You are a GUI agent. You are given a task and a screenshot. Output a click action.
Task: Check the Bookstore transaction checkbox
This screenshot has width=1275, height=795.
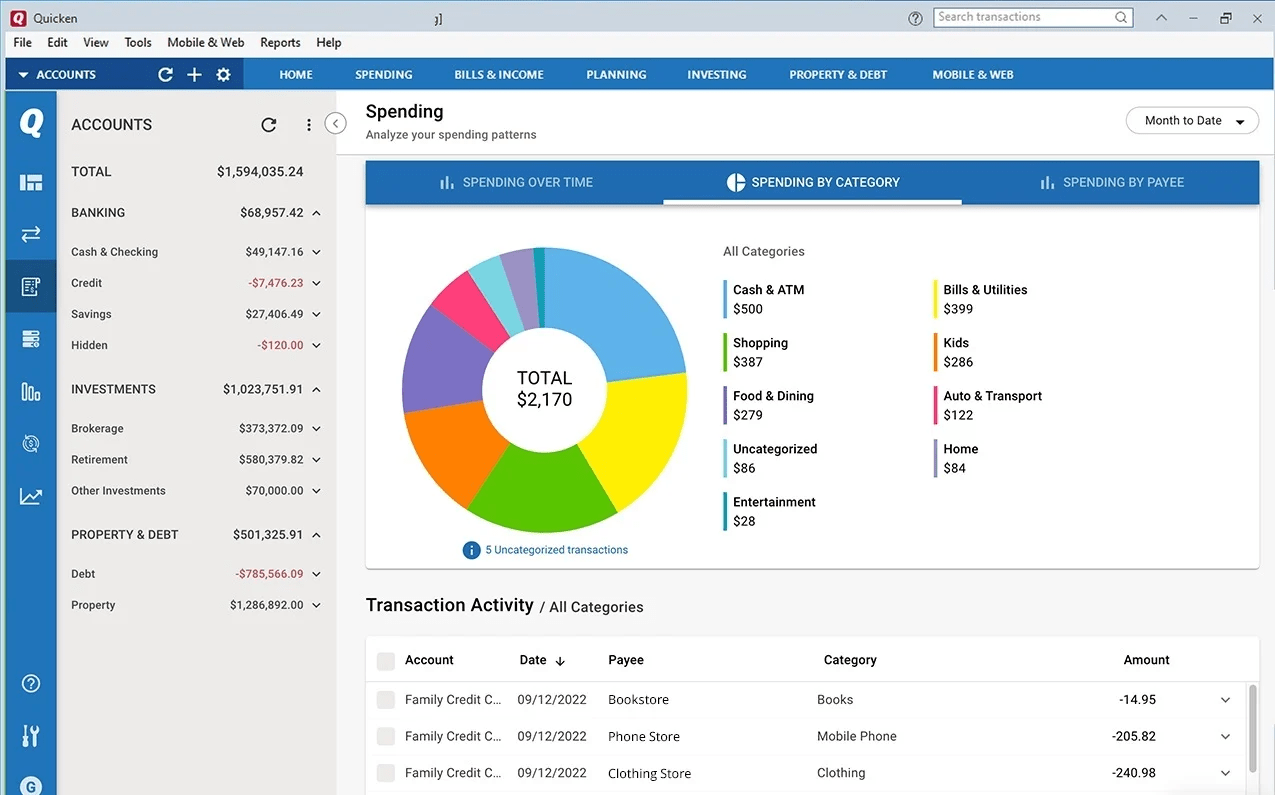tap(385, 700)
